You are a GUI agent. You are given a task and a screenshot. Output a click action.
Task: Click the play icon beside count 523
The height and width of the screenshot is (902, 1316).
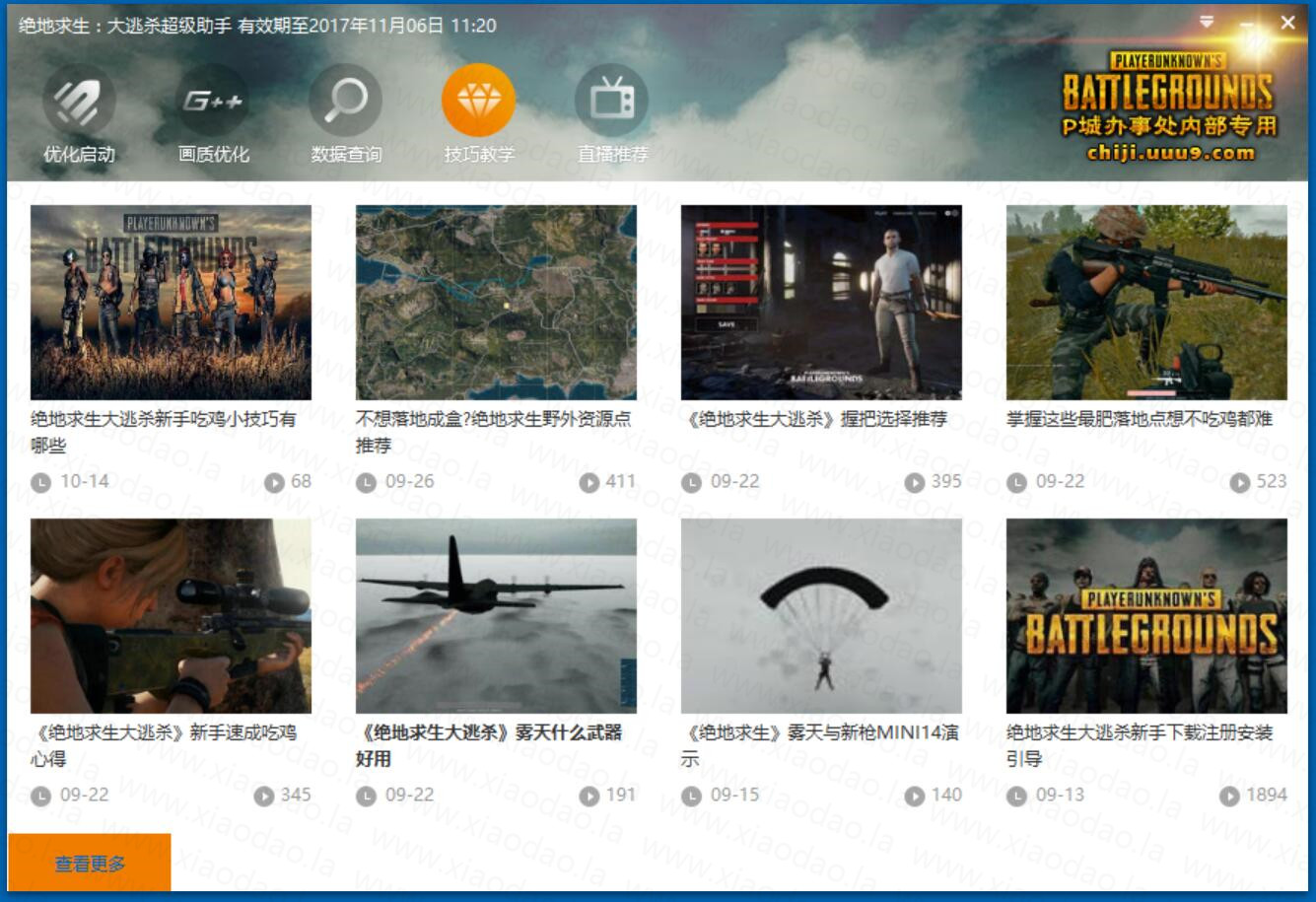coord(1240,482)
